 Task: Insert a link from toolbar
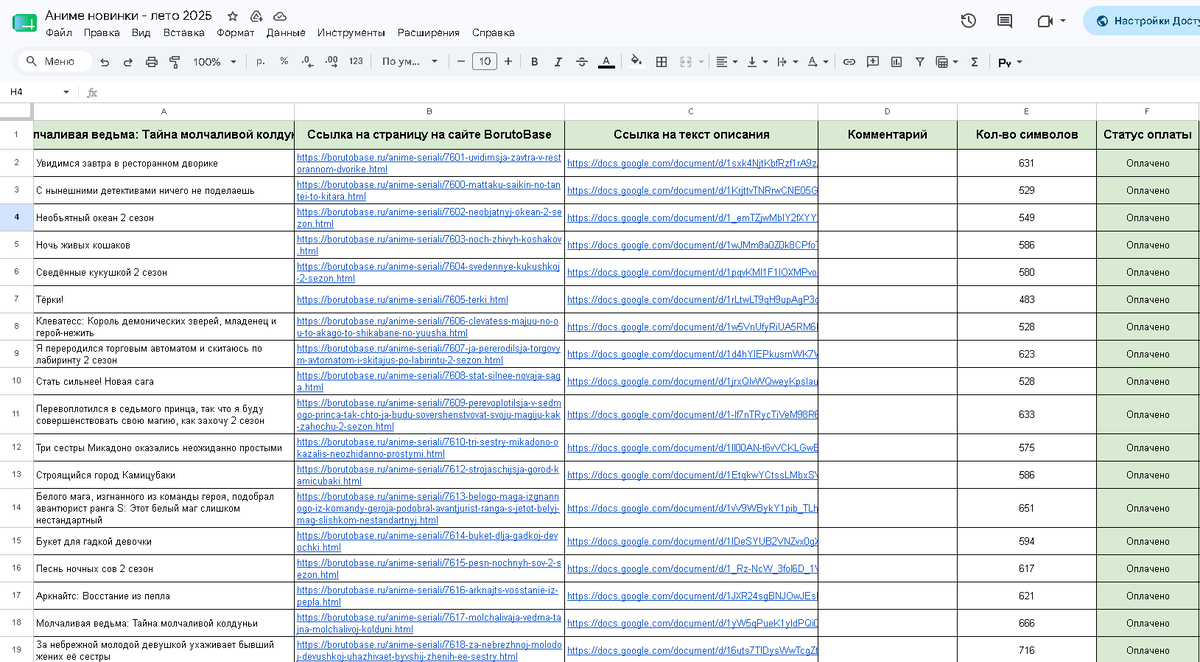point(849,62)
